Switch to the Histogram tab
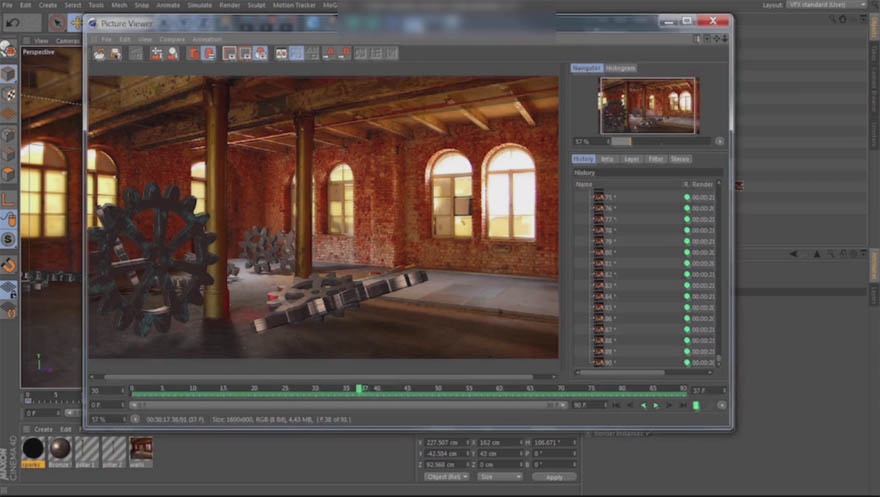 click(x=620, y=68)
